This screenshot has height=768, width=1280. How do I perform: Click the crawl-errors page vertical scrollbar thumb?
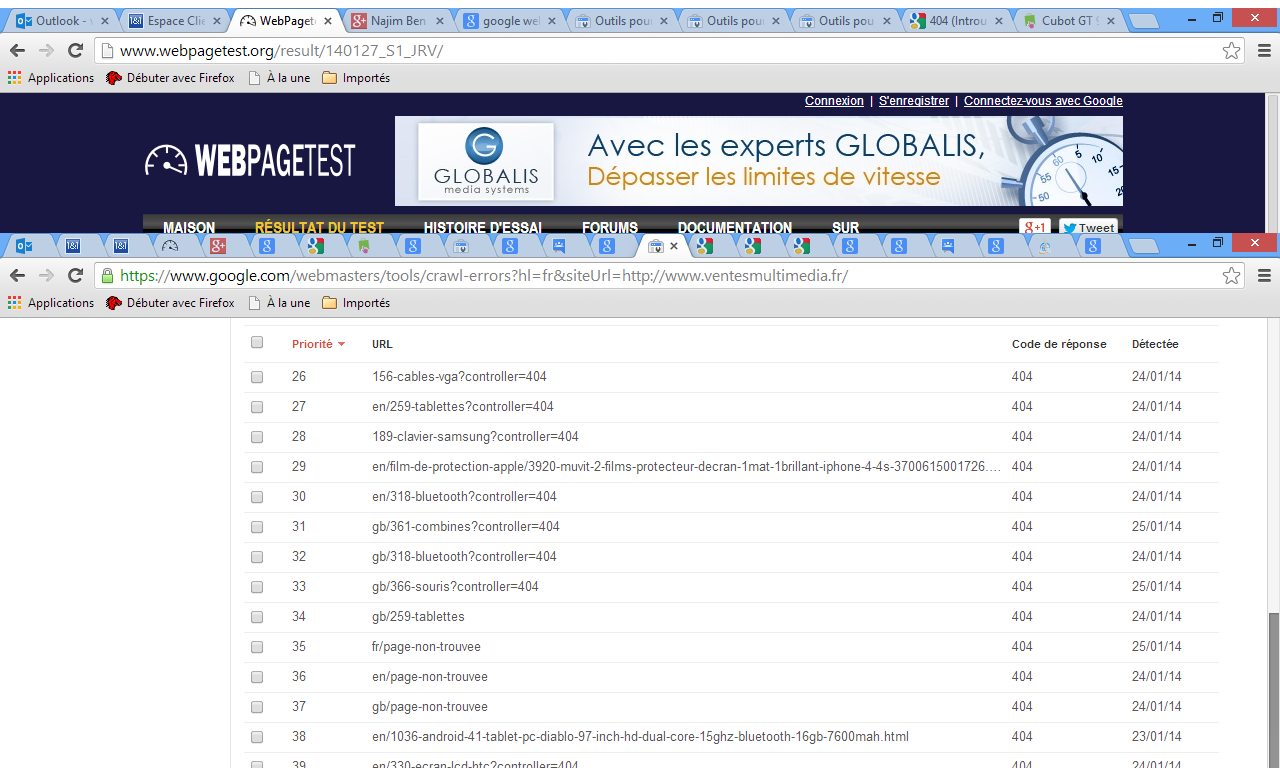point(1273,690)
